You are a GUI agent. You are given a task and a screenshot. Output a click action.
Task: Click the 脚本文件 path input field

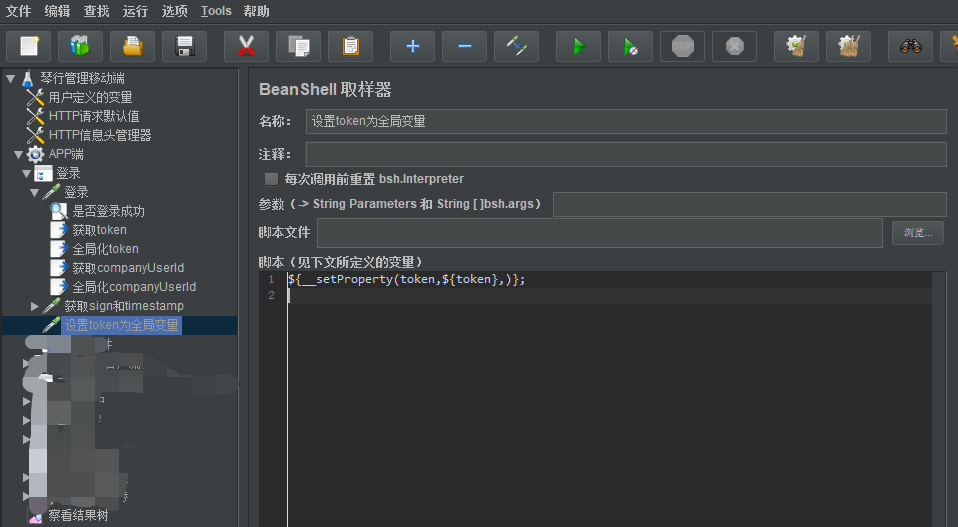click(x=600, y=233)
